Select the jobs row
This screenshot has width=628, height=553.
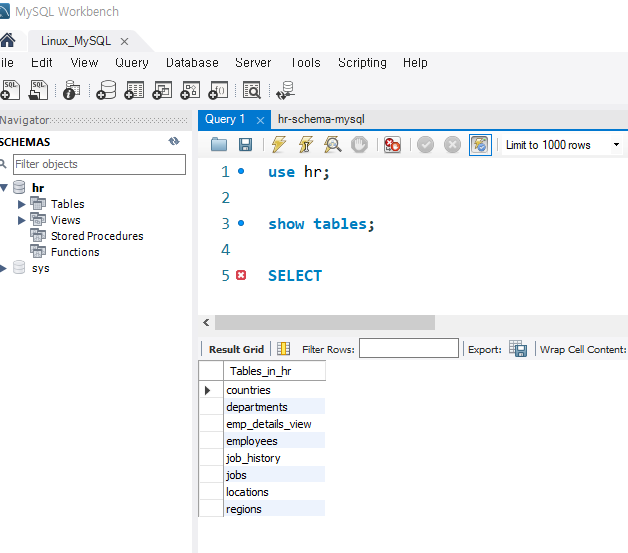tap(274, 475)
